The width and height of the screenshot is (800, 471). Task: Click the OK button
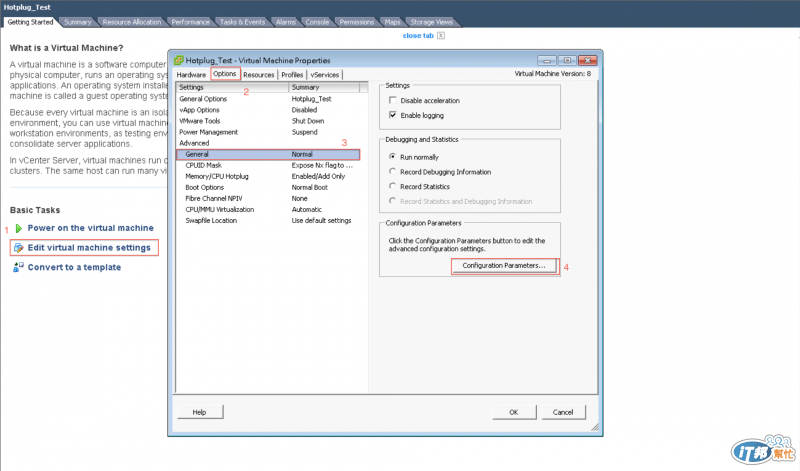pyautogui.click(x=514, y=412)
